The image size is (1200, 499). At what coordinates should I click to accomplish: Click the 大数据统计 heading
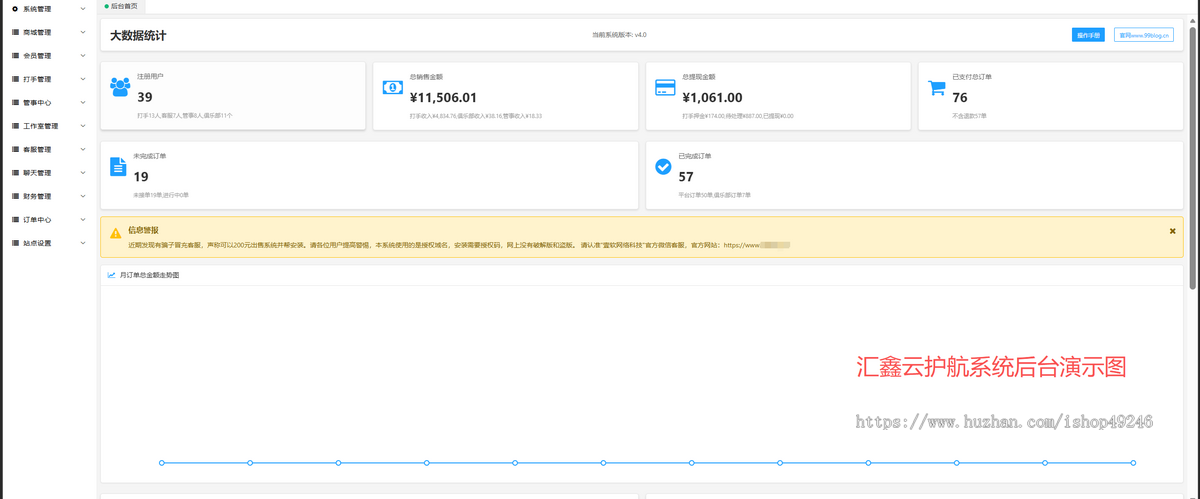[x=138, y=36]
